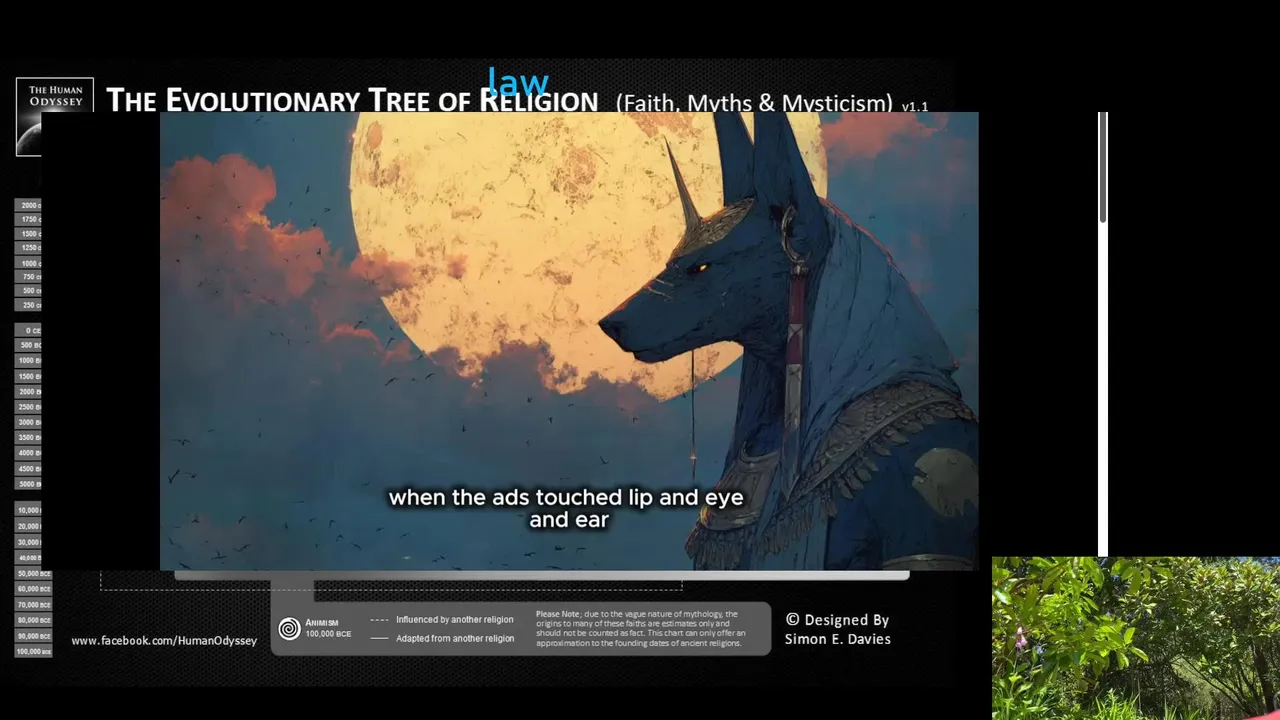Click the Animism spiral icon in legend

pyautogui.click(x=289, y=628)
